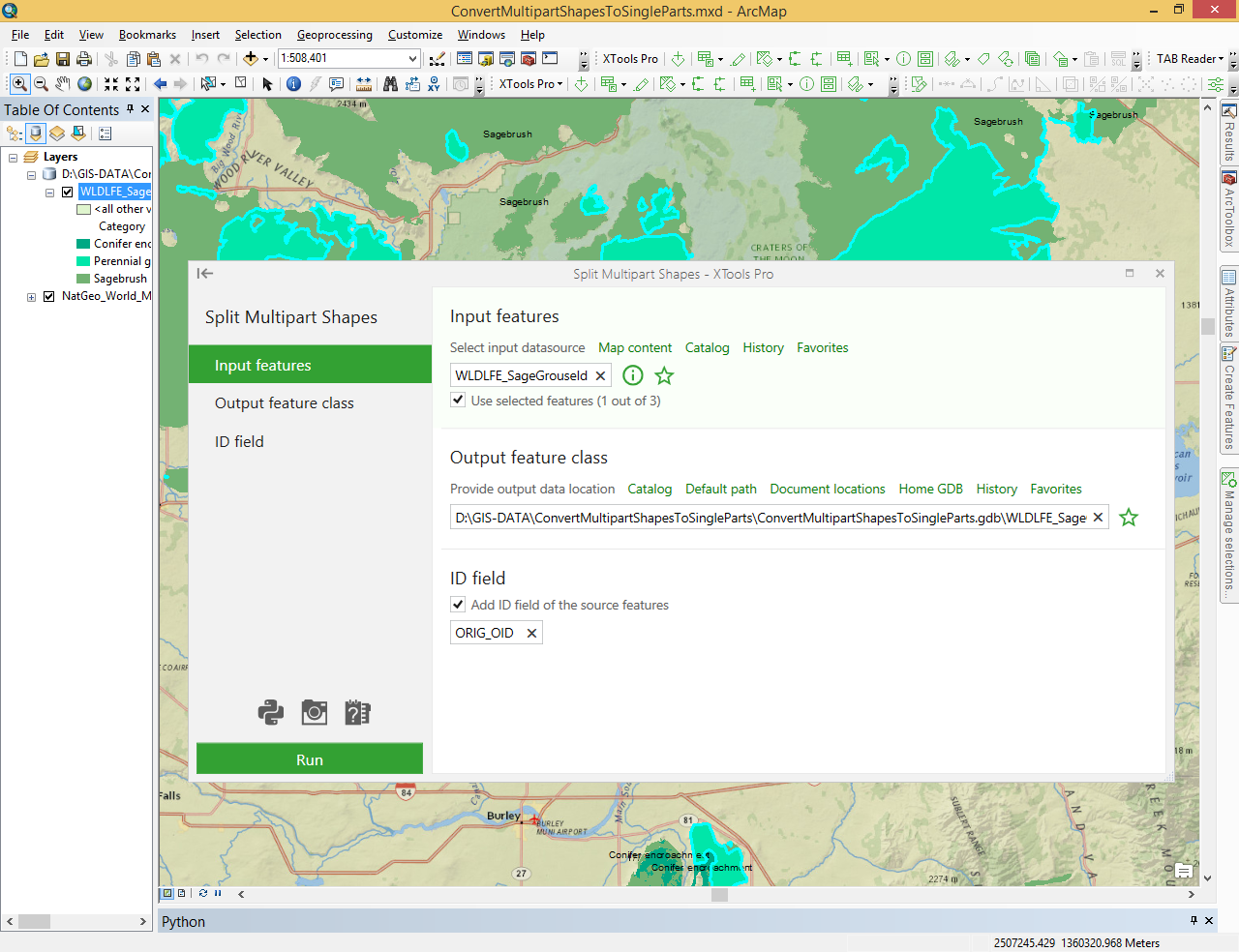Image resolution: width=1239 pixels, height=952 pixels.
Task: Click the camera snapshot icon in dialog
Action: 315,713
